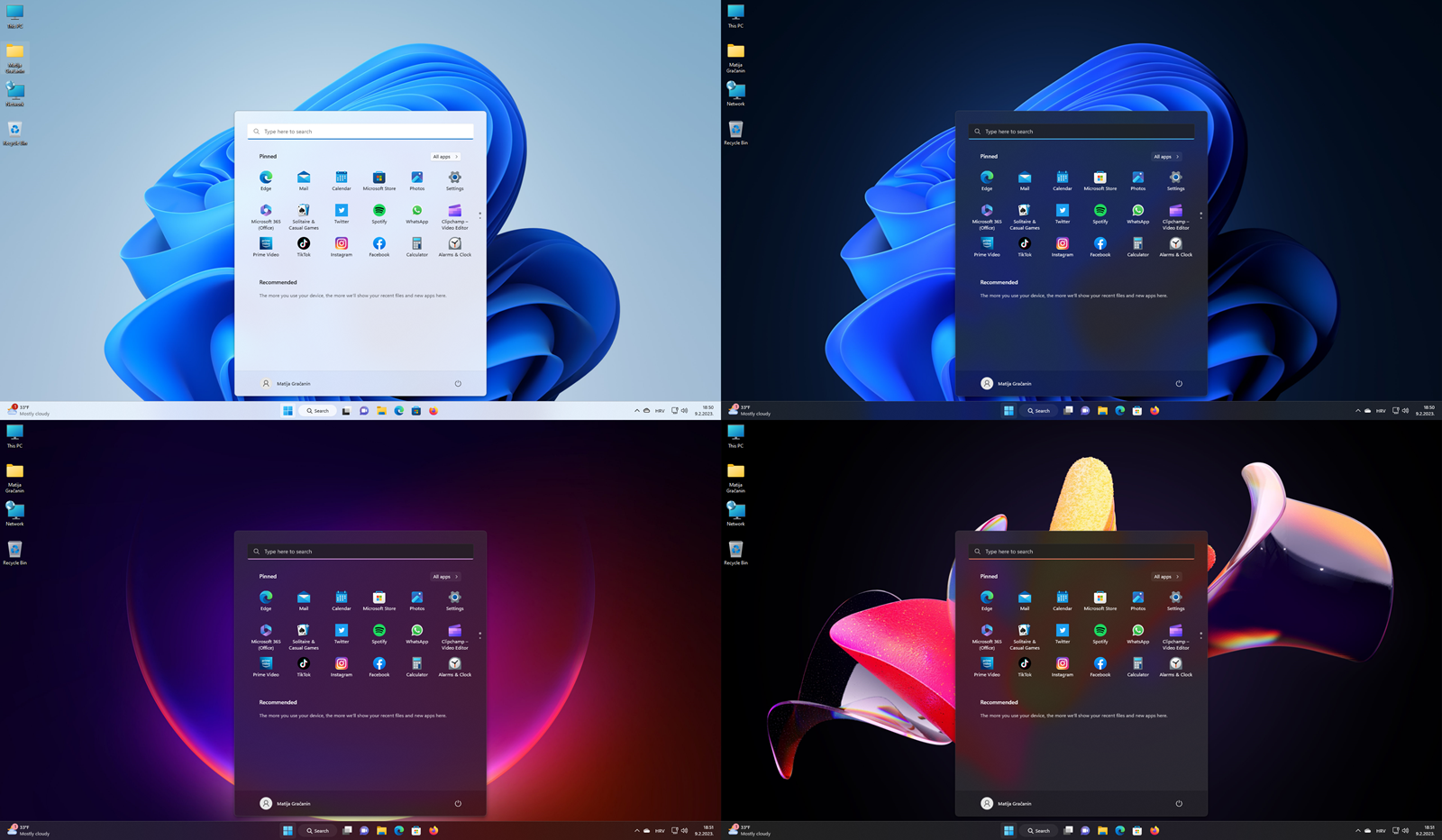Screen dimensions: 1442x840
Task: Open WhatsApp in the dark blue bloom Start menu
Action: point(1138,214)
